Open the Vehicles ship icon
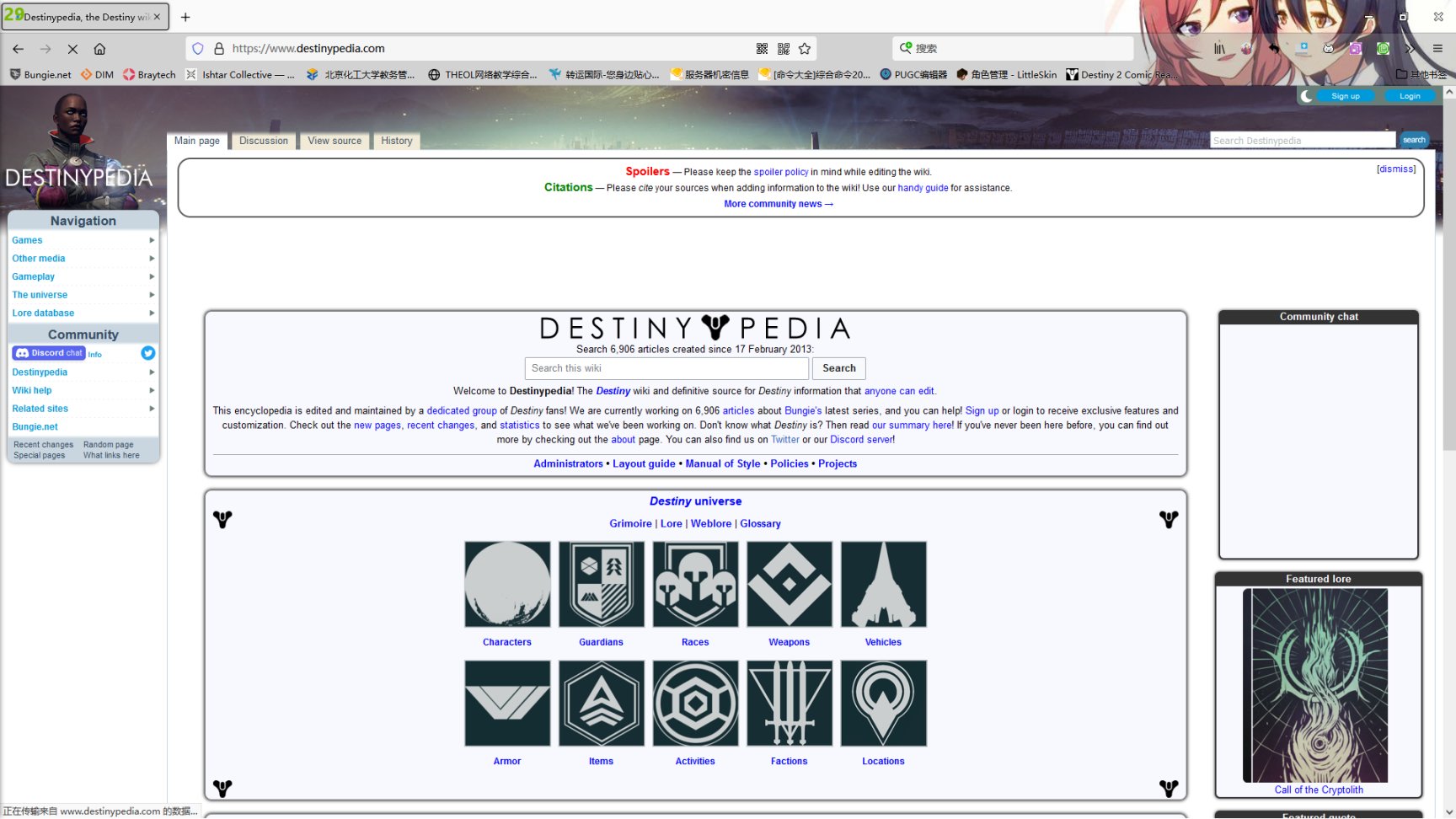1456x819 pixels. 883,584
